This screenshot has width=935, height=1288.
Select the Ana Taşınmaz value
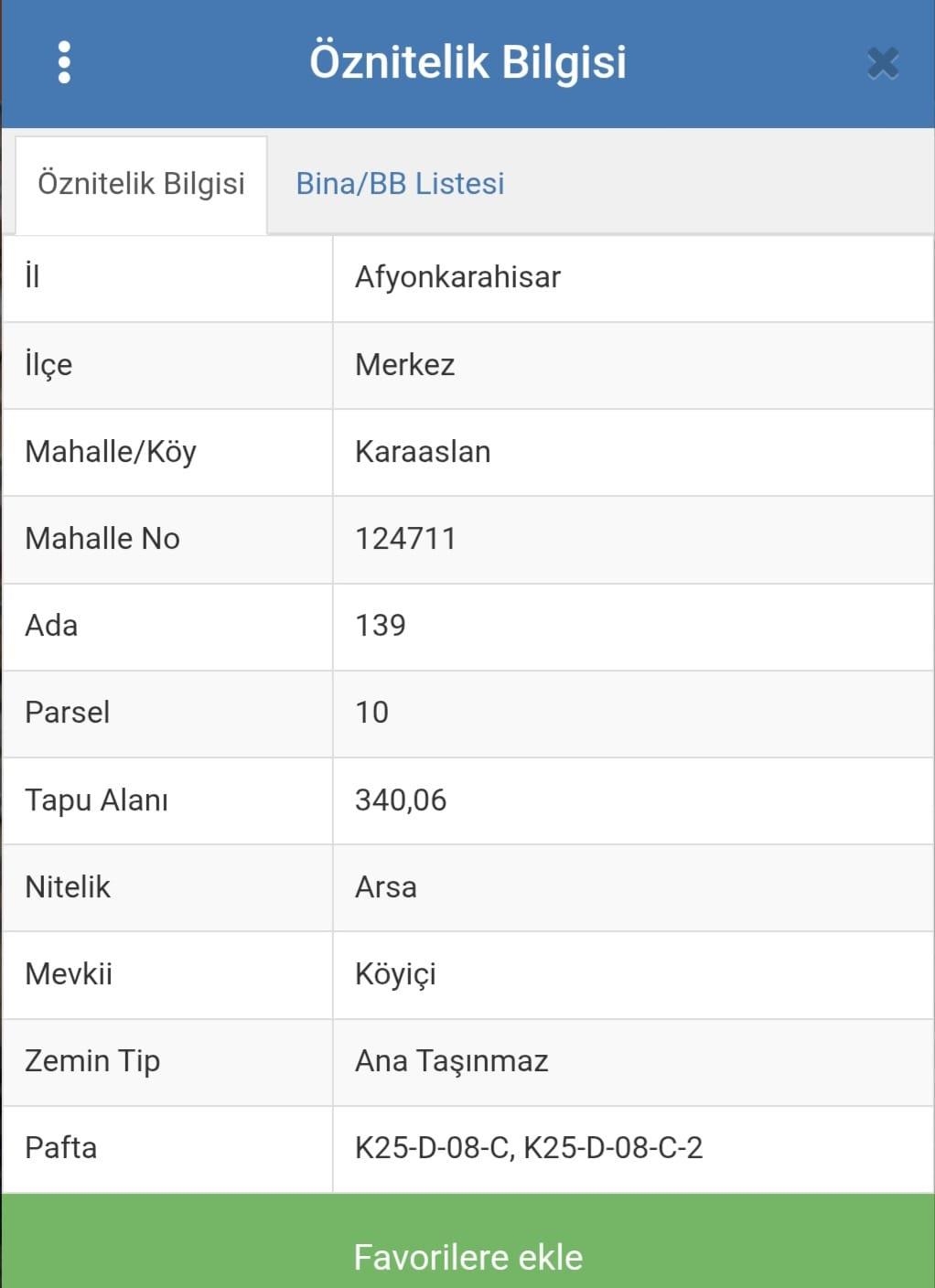(451, 1061)
